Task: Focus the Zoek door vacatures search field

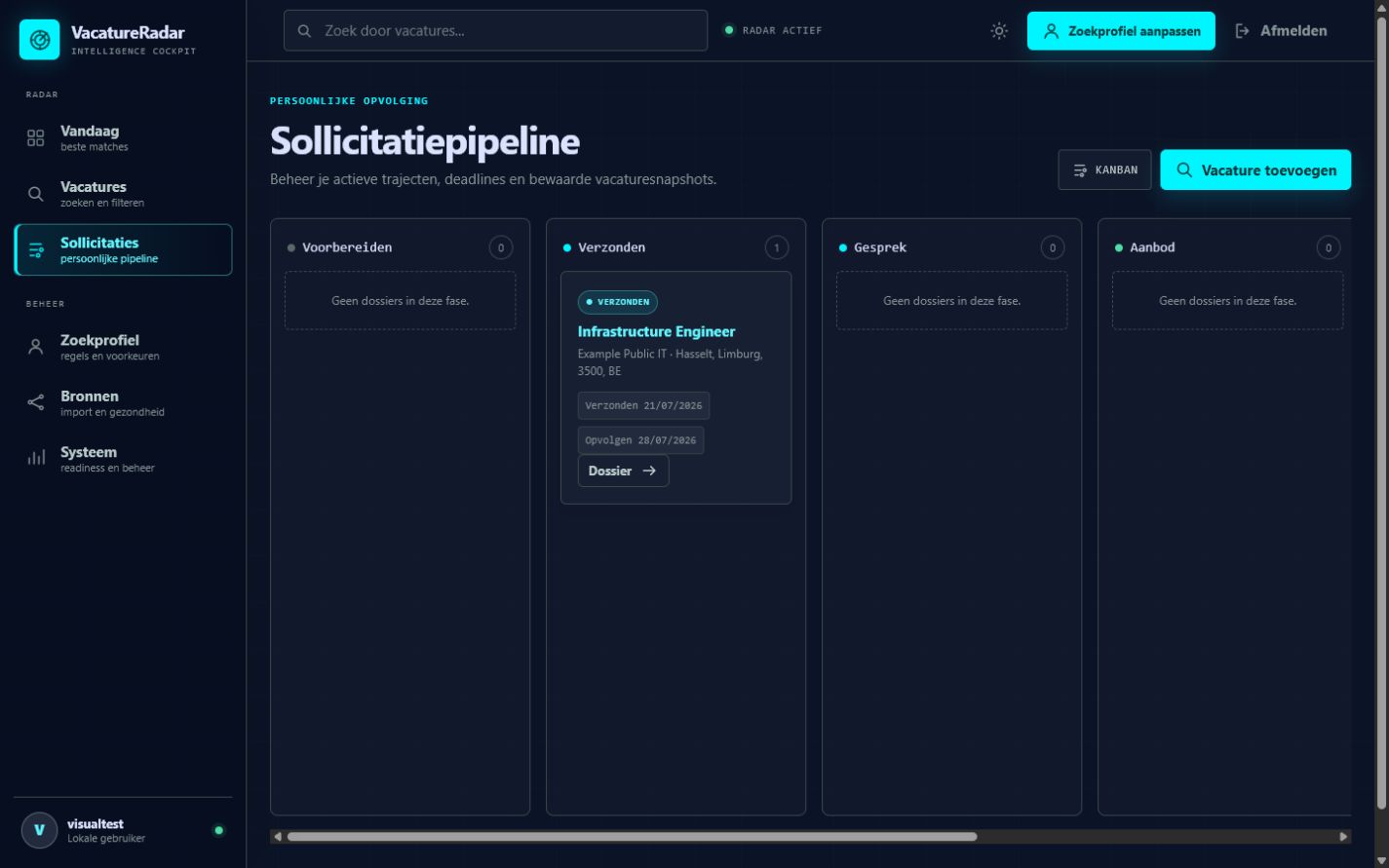Action: pos(495,30)
